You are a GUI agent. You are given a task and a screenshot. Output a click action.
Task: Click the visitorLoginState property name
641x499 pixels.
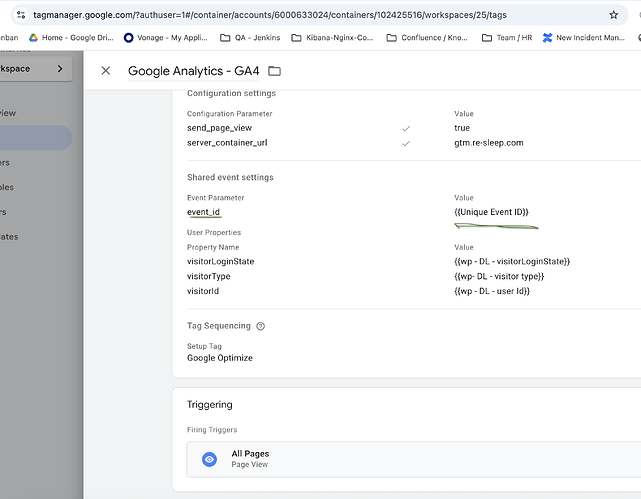[220, 261]
